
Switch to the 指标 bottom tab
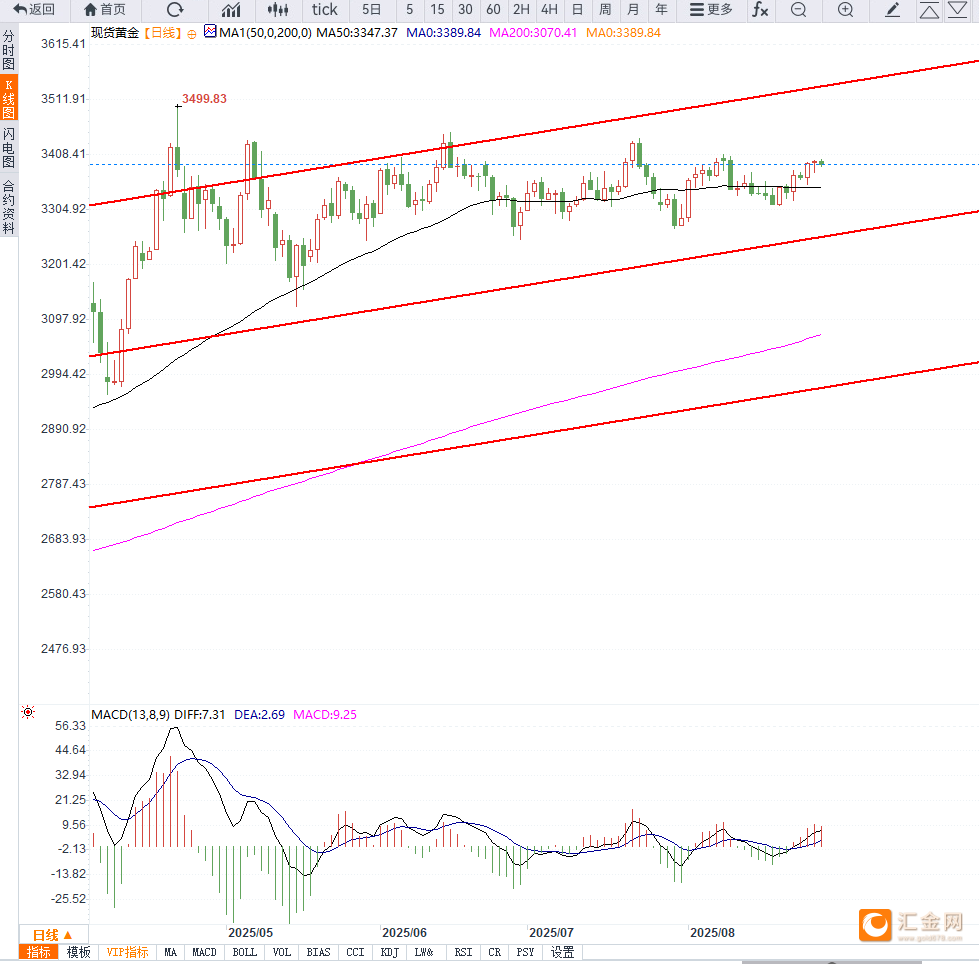click(39, 952)
